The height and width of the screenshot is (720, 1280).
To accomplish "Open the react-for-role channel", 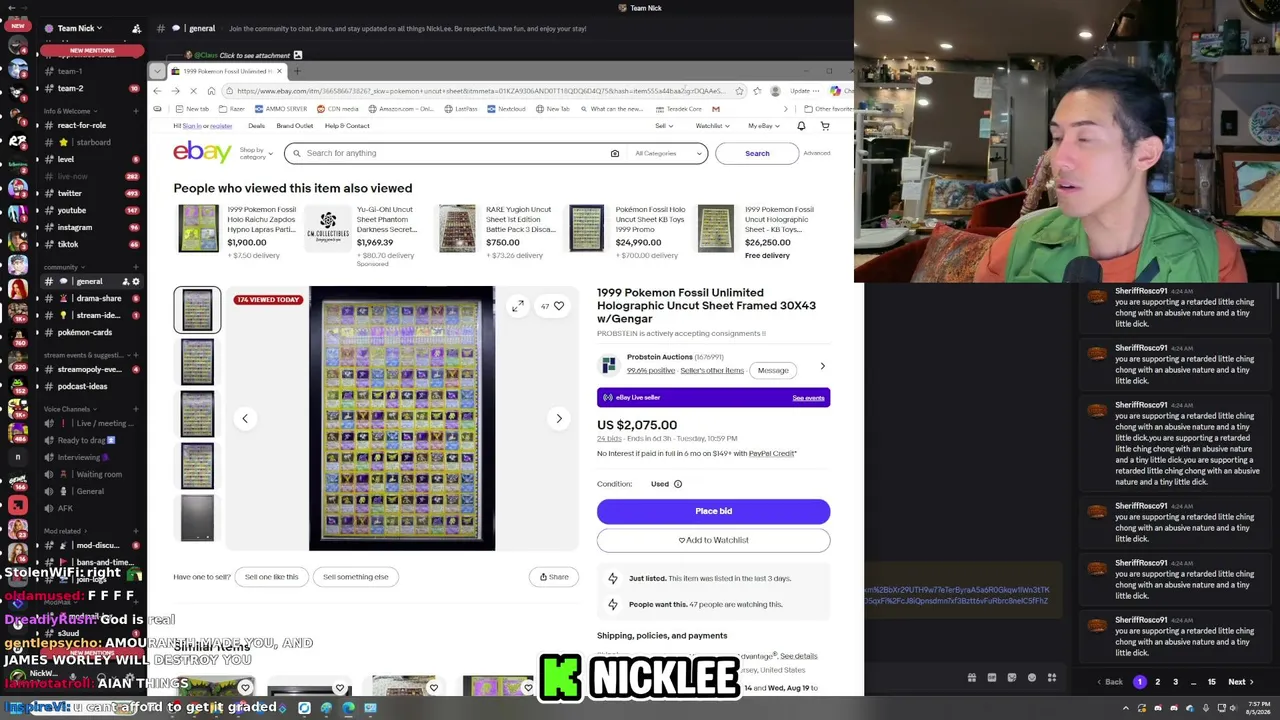I will (x=90, y=125).
